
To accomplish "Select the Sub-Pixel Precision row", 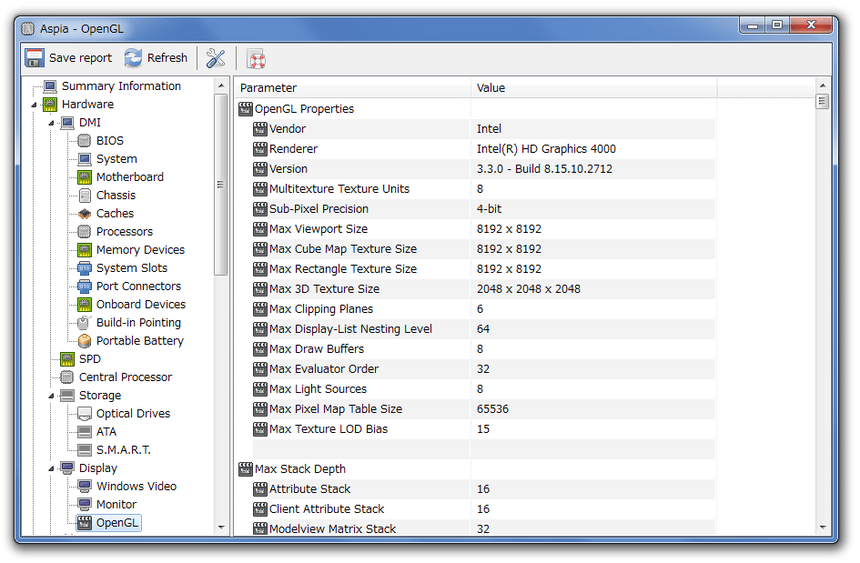I will tap(483, 209).
